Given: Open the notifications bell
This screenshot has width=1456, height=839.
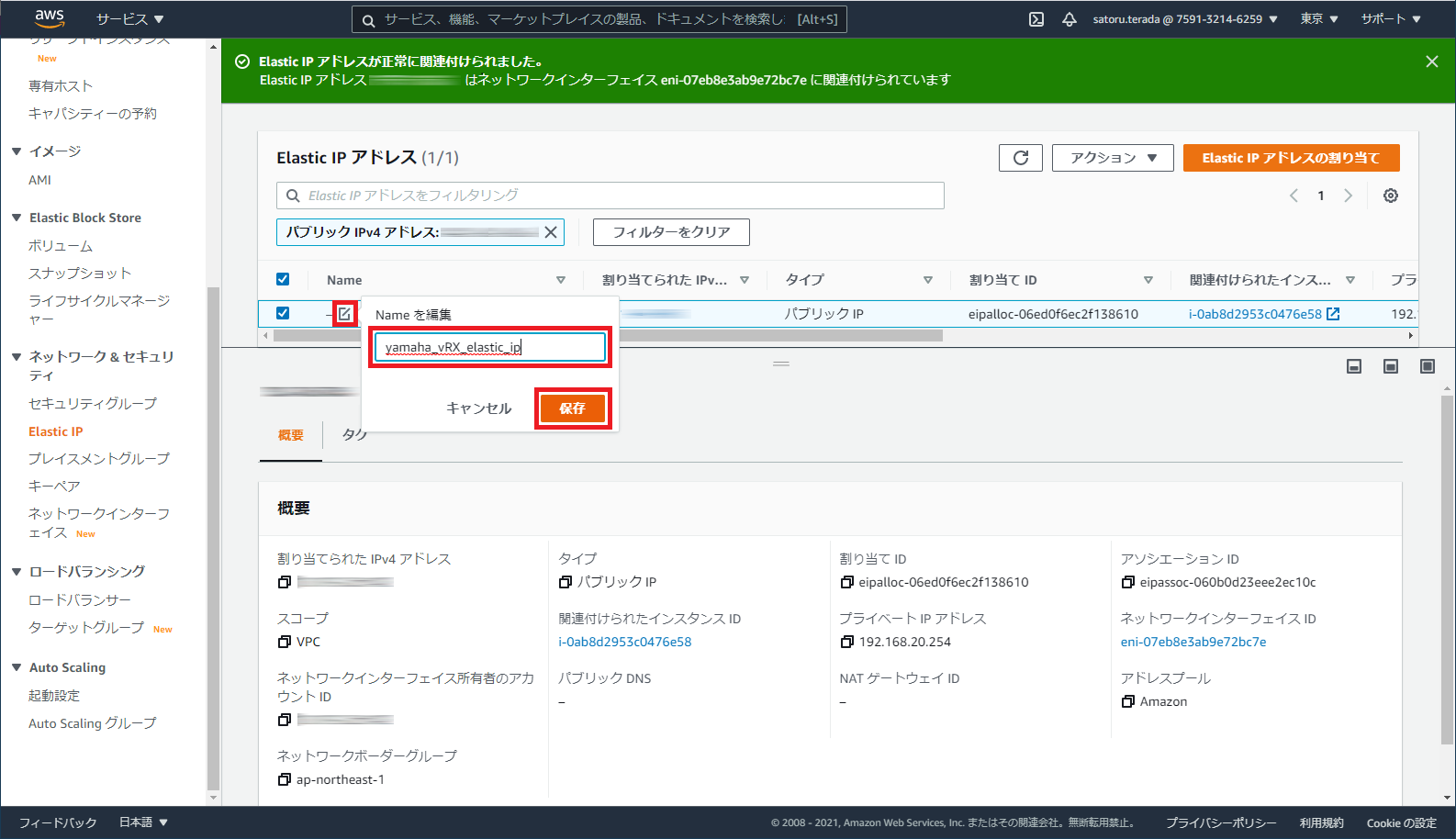Looking at the screenshot, I should point(1070,19).
